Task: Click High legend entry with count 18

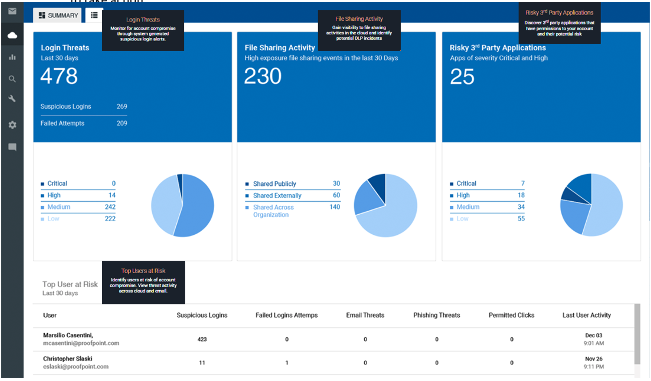Action: pos(487,195)
